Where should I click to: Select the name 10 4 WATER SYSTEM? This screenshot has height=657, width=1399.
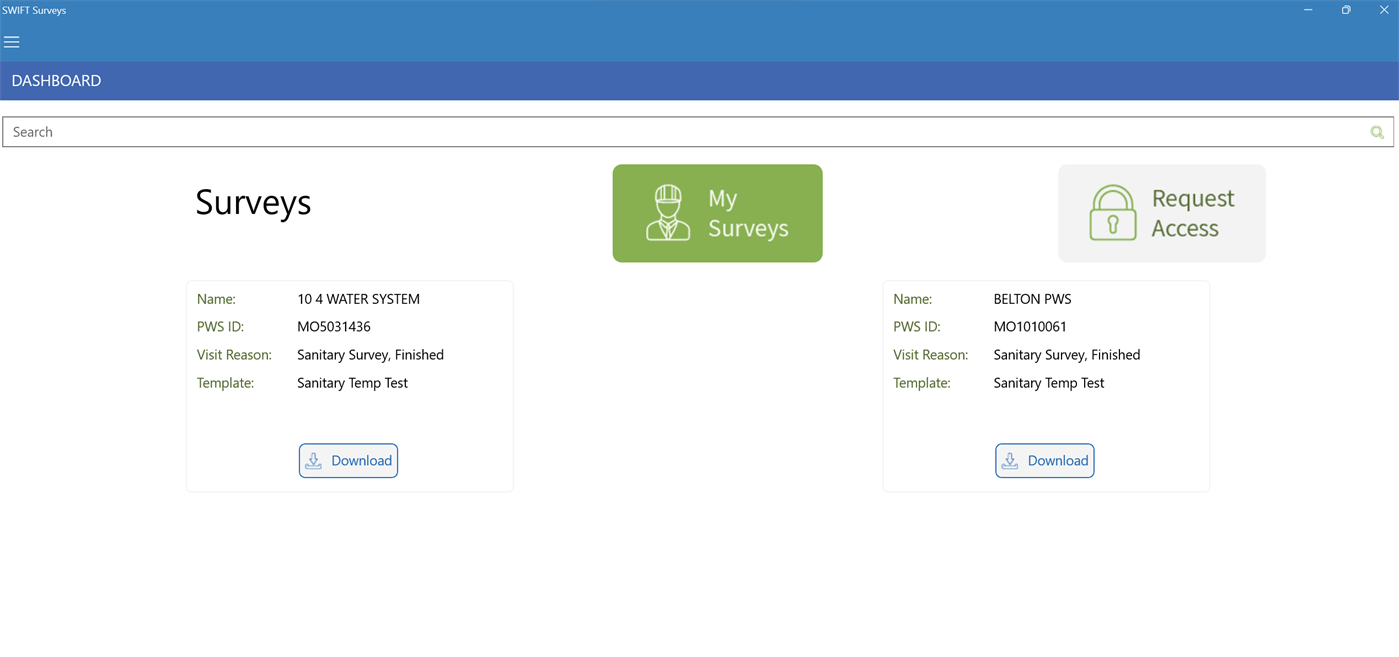tap(358, 299)
